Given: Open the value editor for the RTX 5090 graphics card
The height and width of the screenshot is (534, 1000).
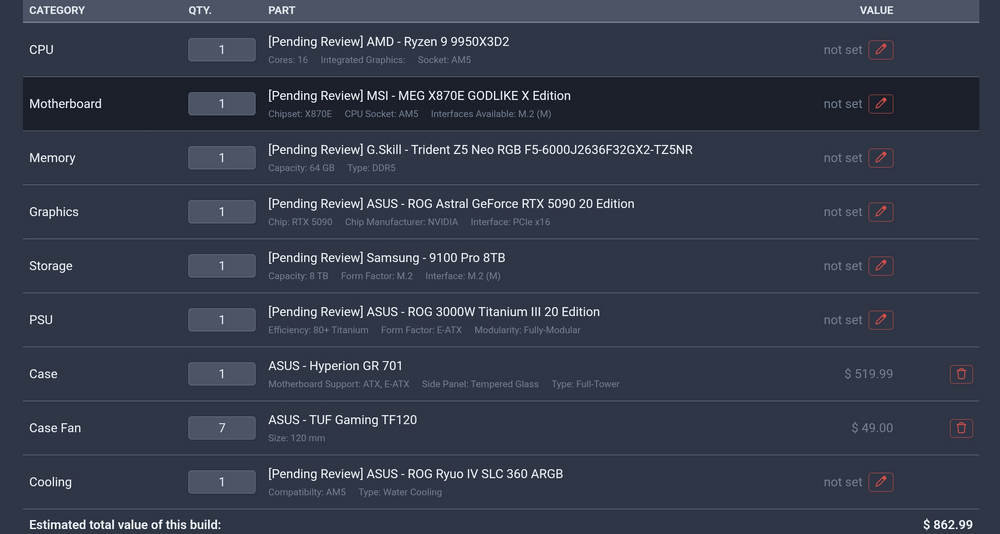Looking at the screenshot, I should (881, 212).
